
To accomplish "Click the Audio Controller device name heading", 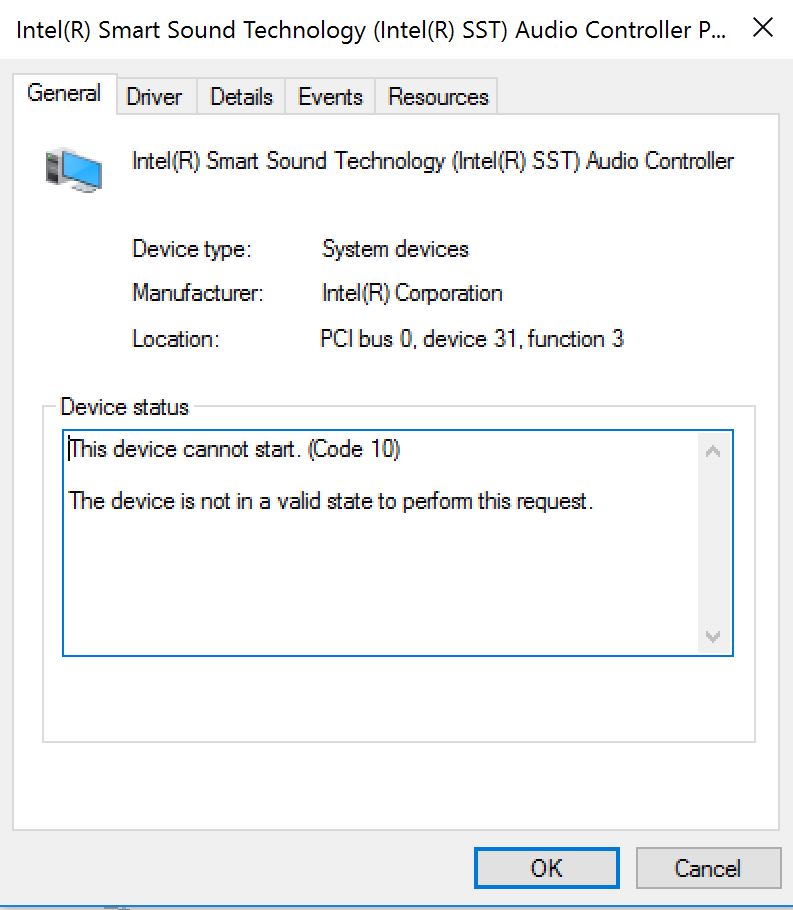I will pyautogui.click(x=433, y=161).
